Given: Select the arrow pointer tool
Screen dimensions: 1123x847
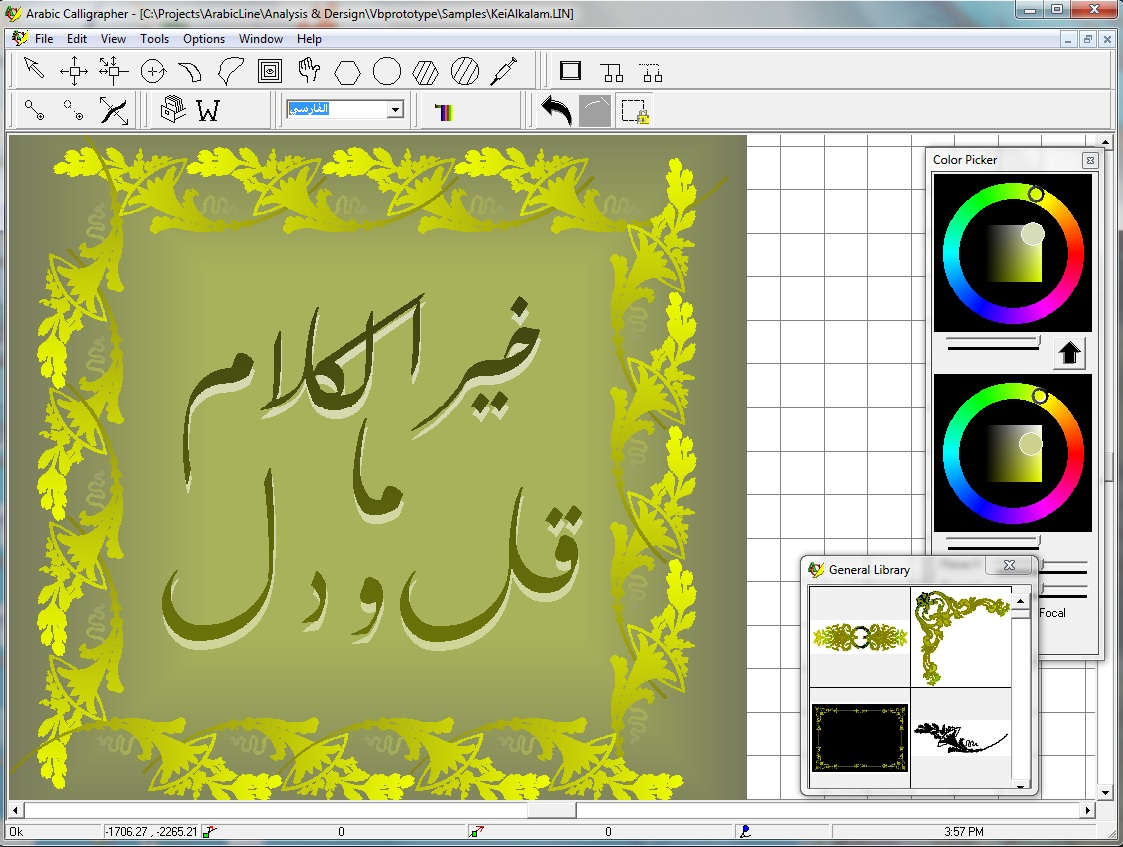Looking at the screenshot, I should tap(34, 69).
